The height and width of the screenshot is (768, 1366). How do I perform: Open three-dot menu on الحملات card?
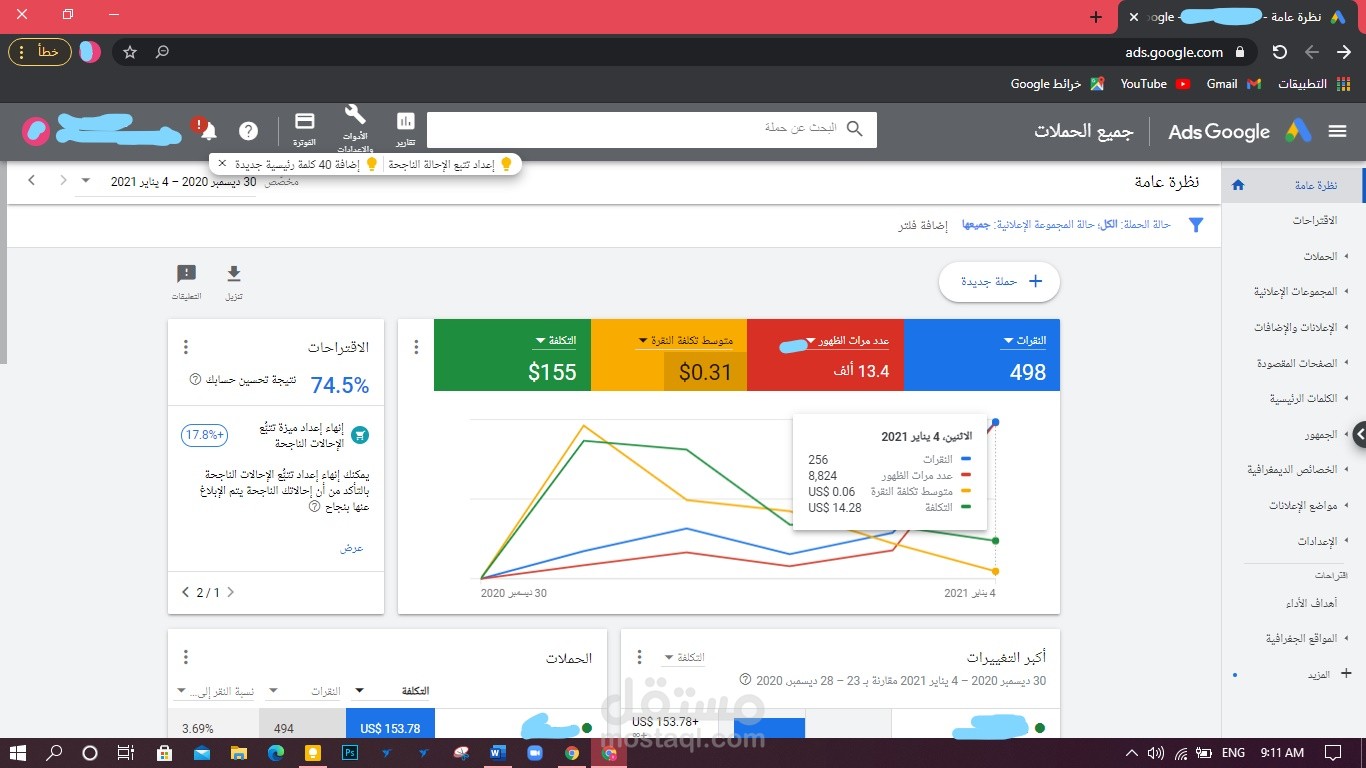click(x=186, y=657)
